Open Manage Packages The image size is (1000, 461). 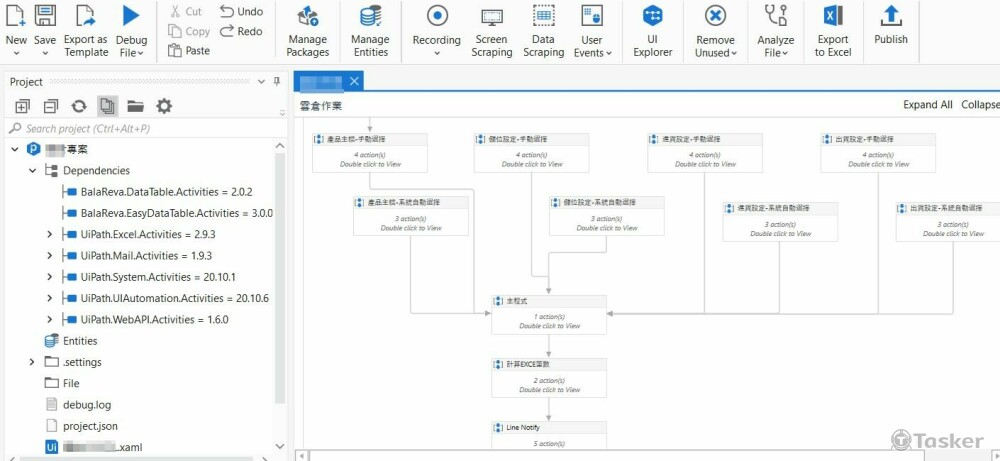point(308,31)
